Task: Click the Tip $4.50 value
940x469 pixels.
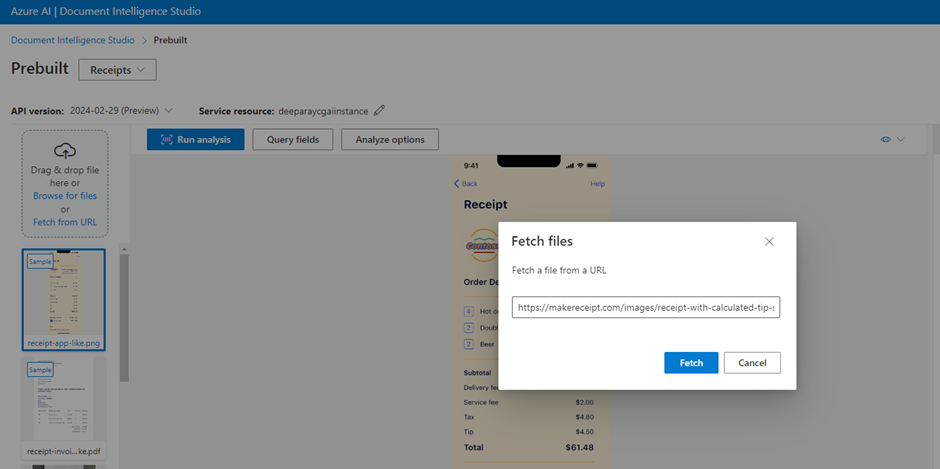Action: [584, 432]
